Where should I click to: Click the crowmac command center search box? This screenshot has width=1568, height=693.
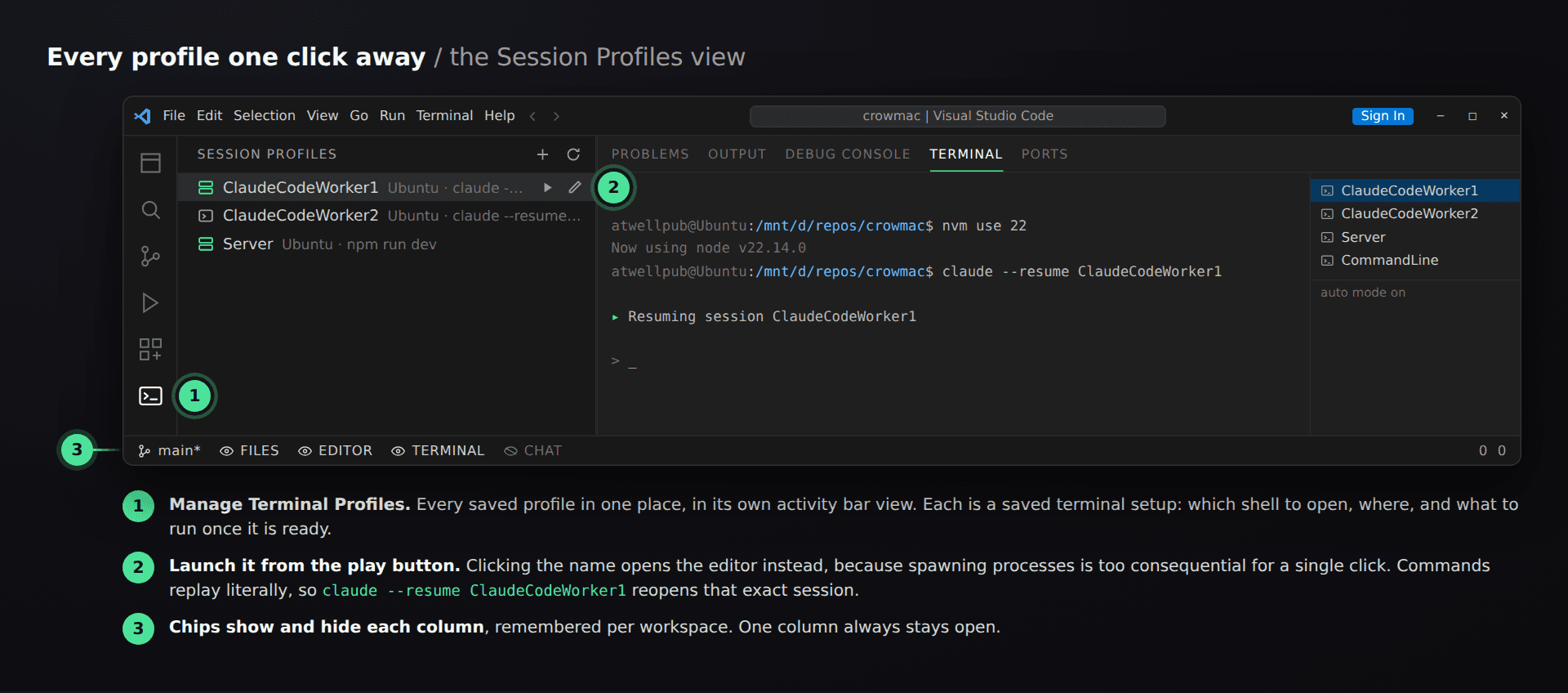tap(958, 116)
